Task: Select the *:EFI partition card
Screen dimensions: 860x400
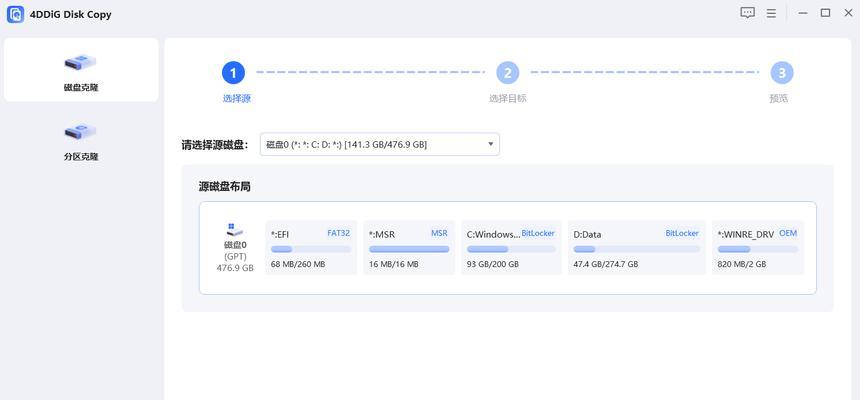Action: (311, 247)
